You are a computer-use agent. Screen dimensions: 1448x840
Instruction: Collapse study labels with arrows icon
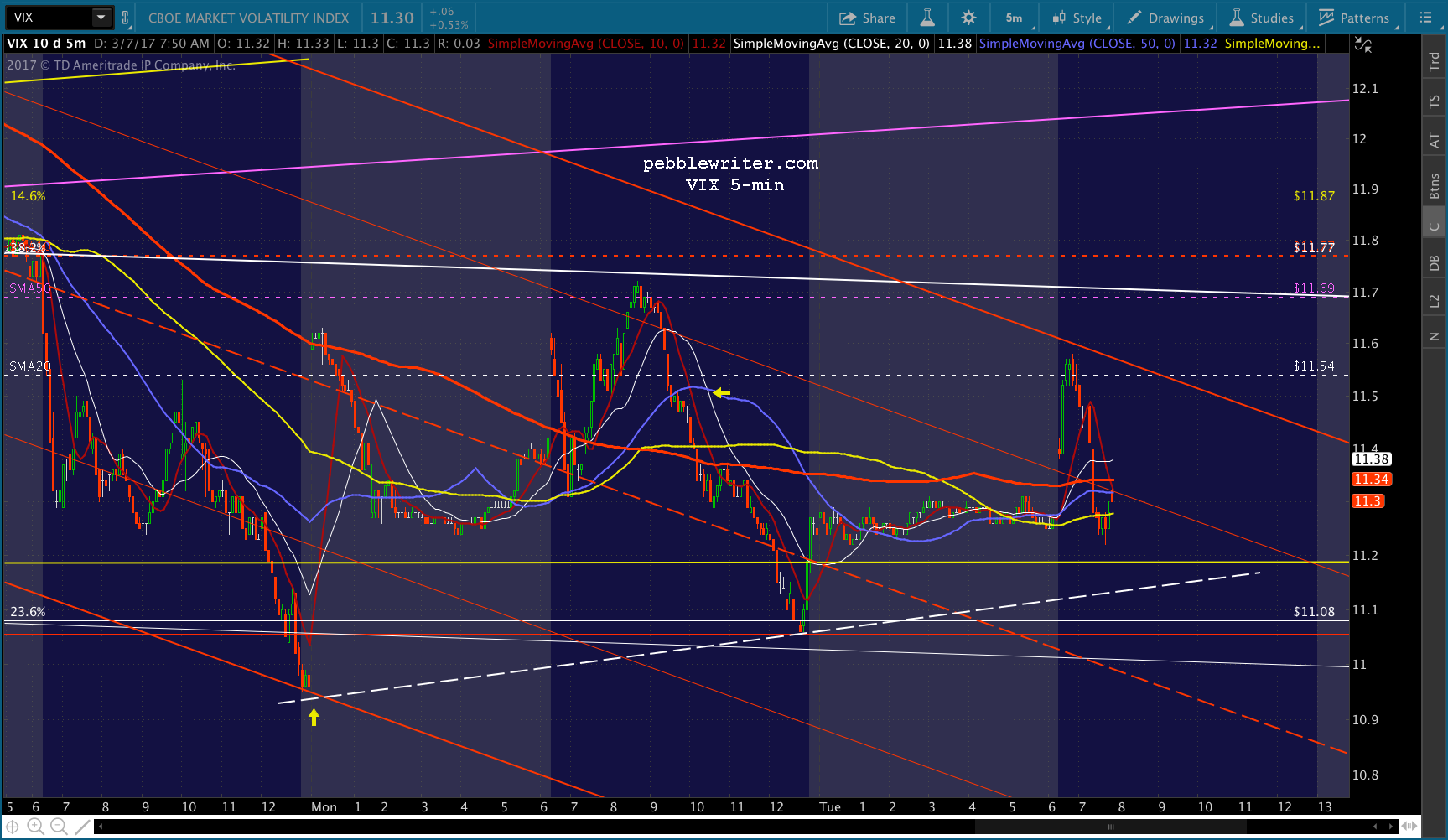coord(1364,45)
